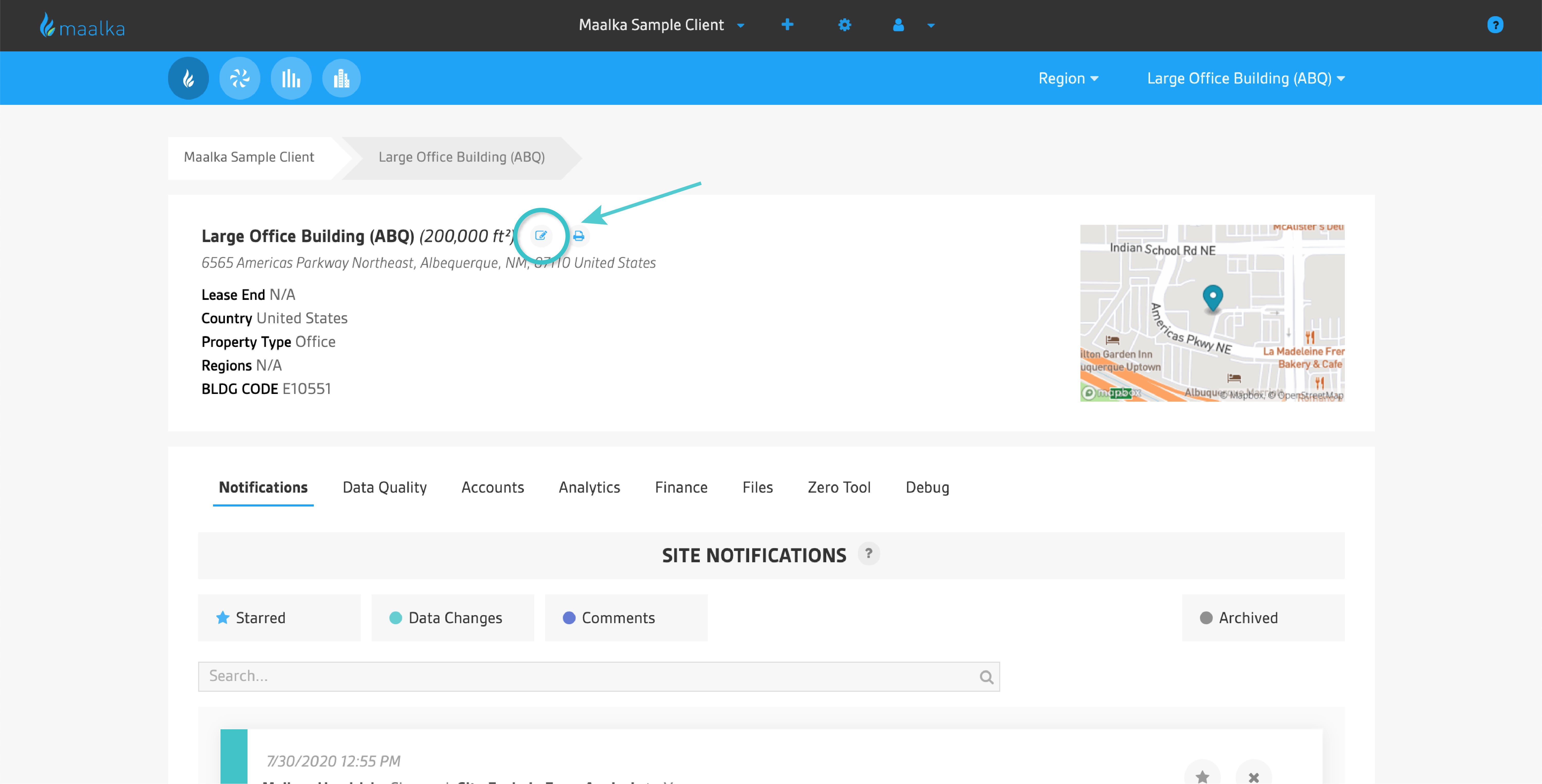1542x784 pixels.
Task: Switch to the Data Quality tab
Action: pos(385,488)
